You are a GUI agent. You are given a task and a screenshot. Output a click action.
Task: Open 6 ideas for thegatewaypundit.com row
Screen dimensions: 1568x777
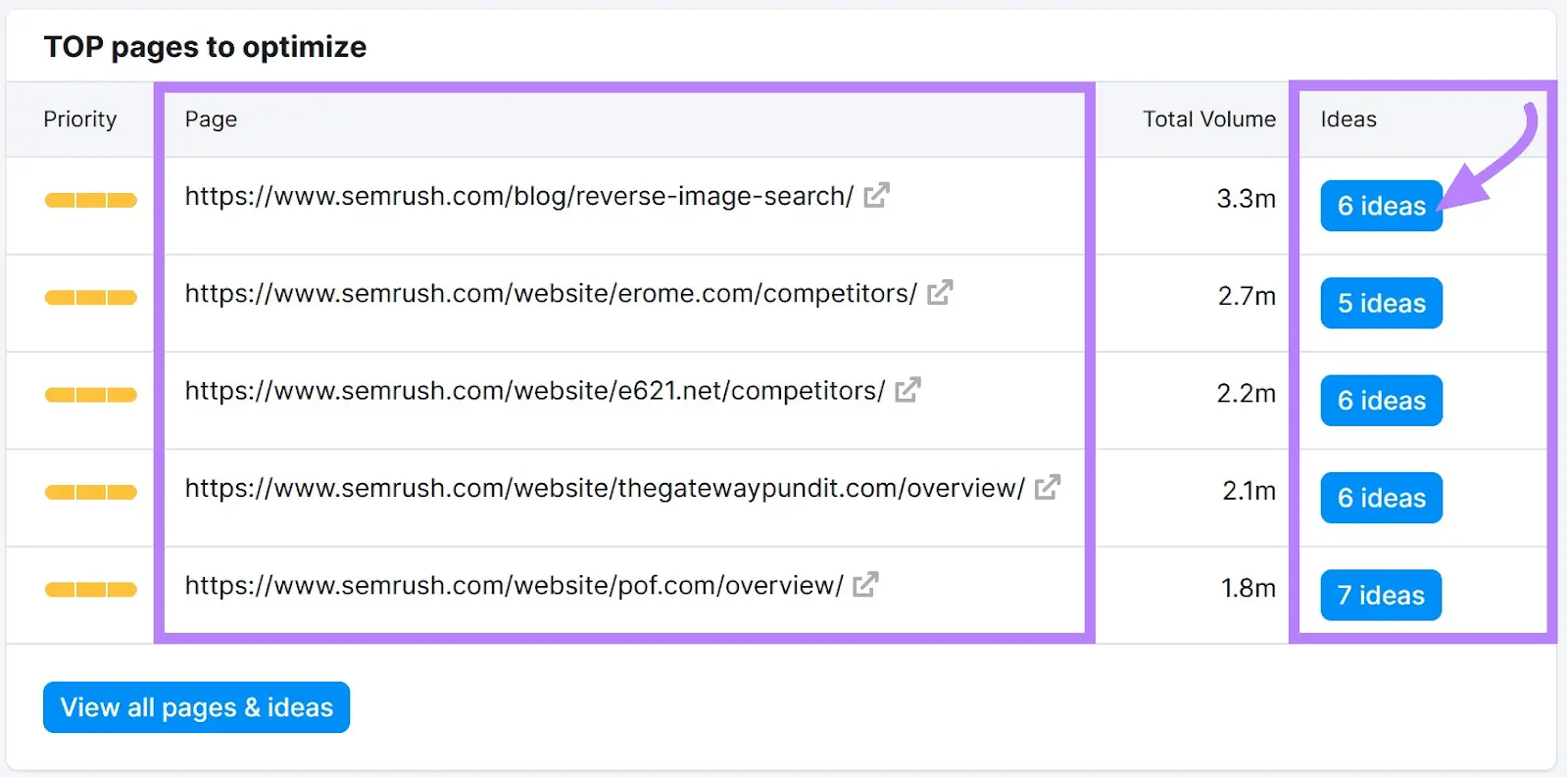point(1381,498)
